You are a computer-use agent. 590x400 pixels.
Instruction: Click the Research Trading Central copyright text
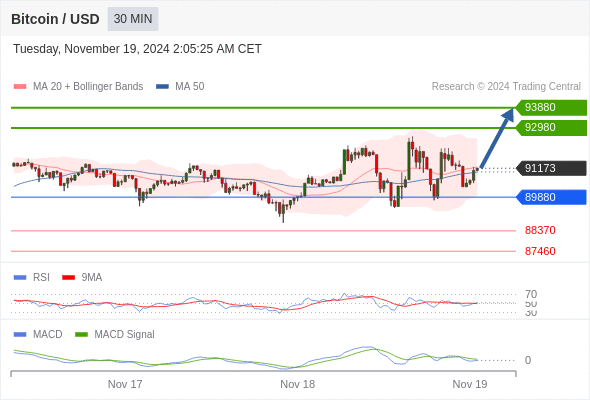506,87
